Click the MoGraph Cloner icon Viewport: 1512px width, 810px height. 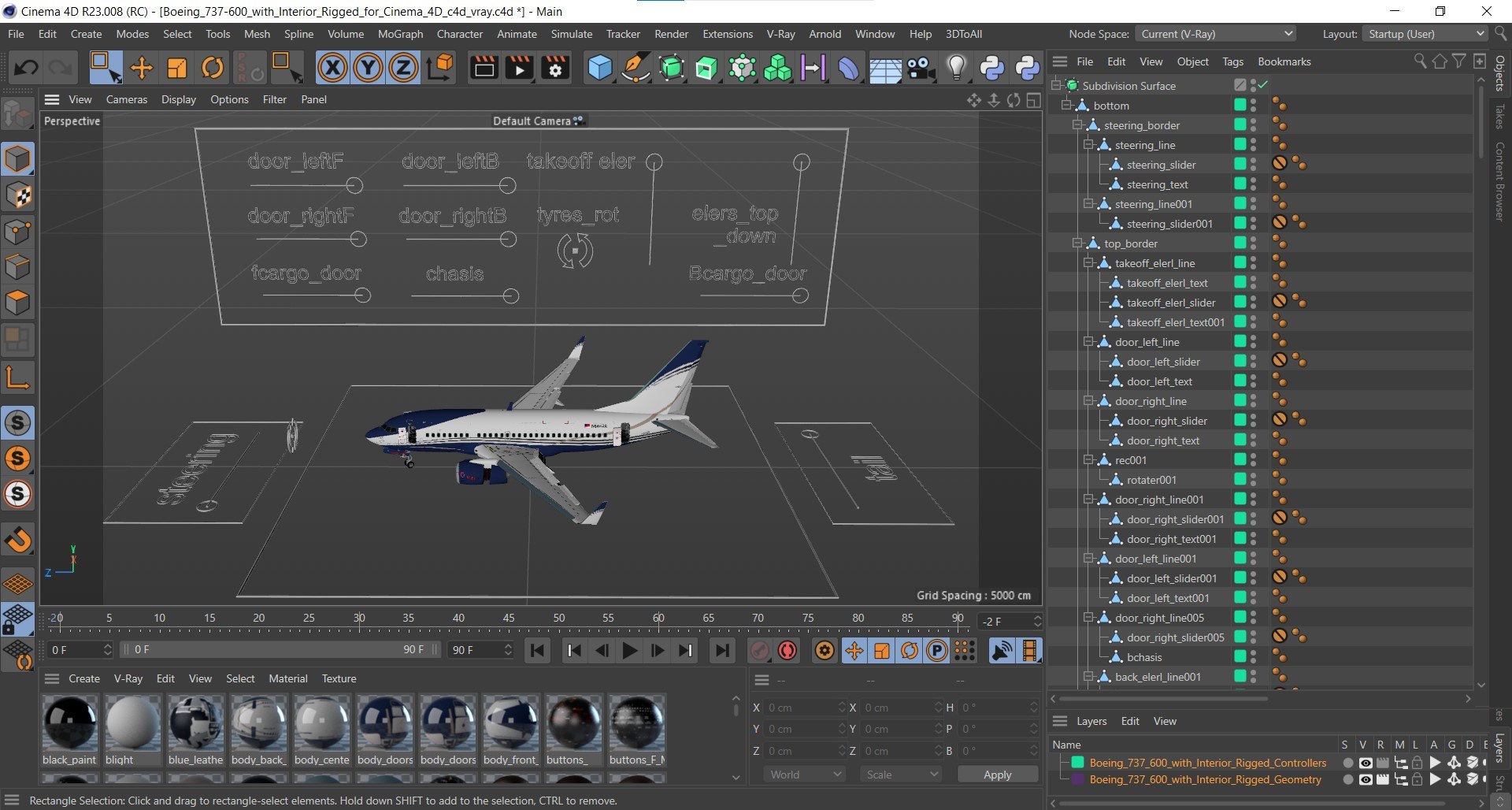pyautogui.click(x=777, y=68)
